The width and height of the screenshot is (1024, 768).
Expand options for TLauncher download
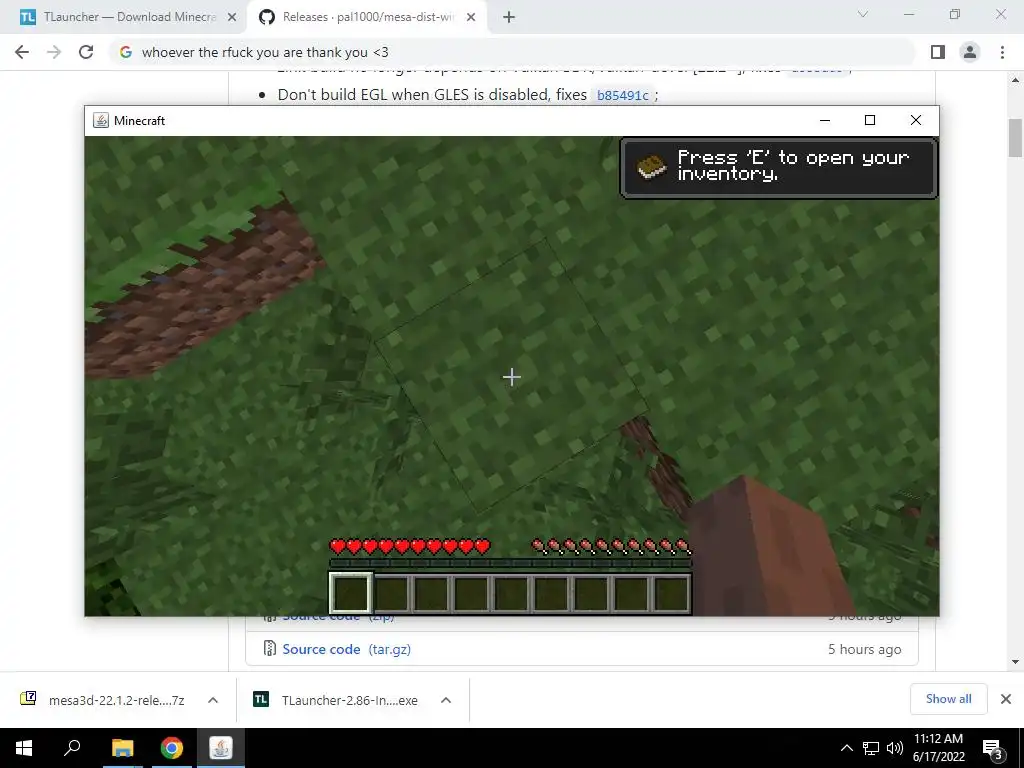tap(446, 700)
